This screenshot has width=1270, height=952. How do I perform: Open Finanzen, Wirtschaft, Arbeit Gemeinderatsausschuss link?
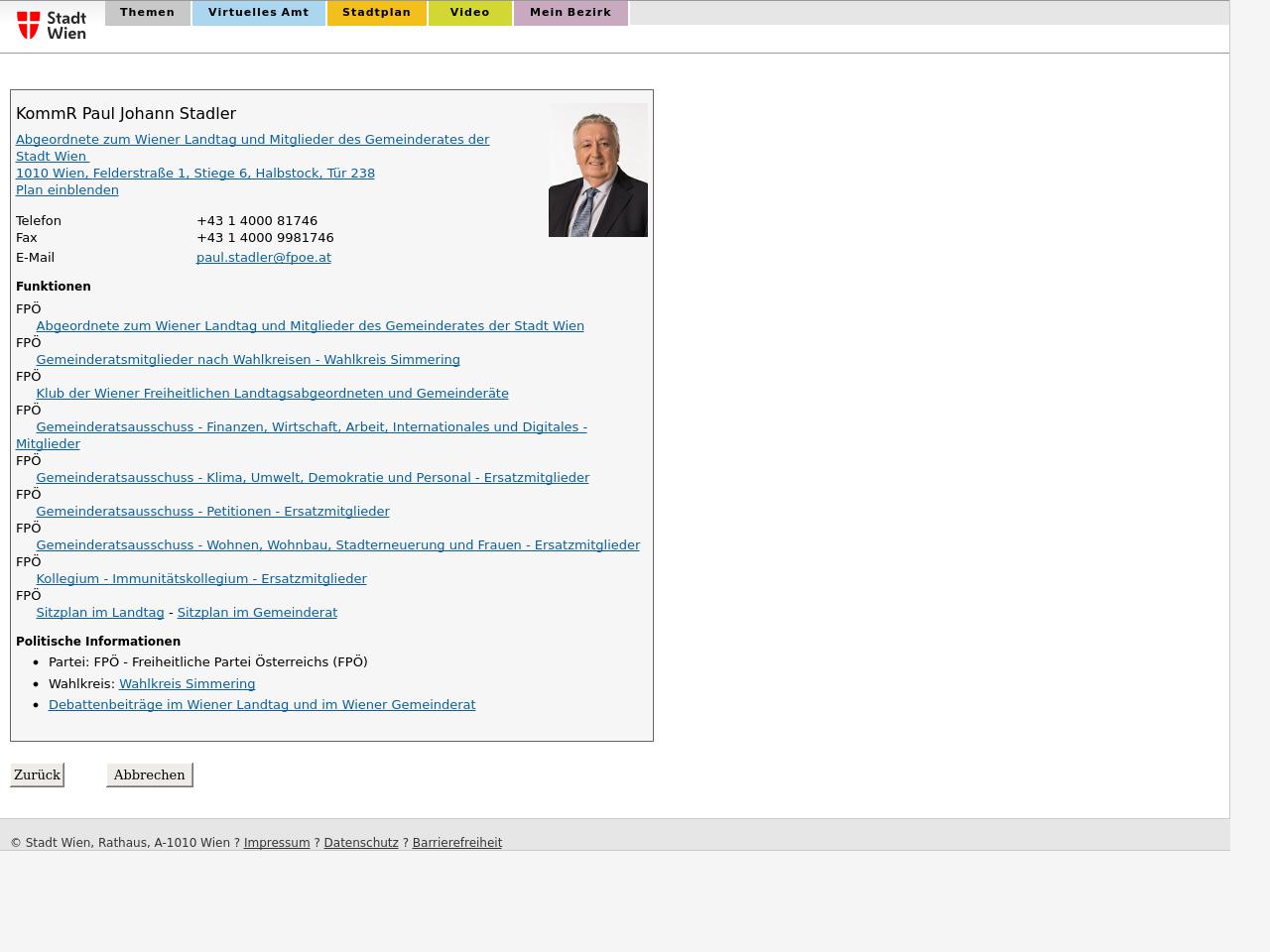coord(311,427)
